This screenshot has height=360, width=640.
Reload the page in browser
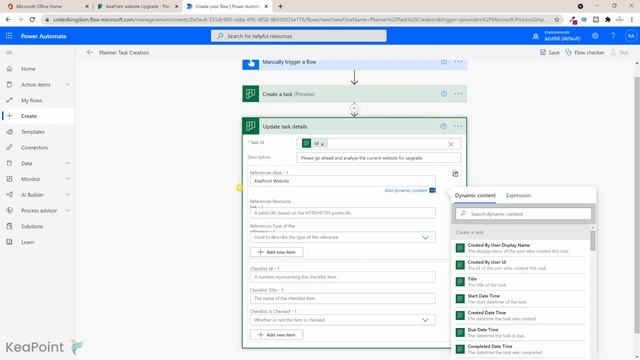(x=32, y=20)
